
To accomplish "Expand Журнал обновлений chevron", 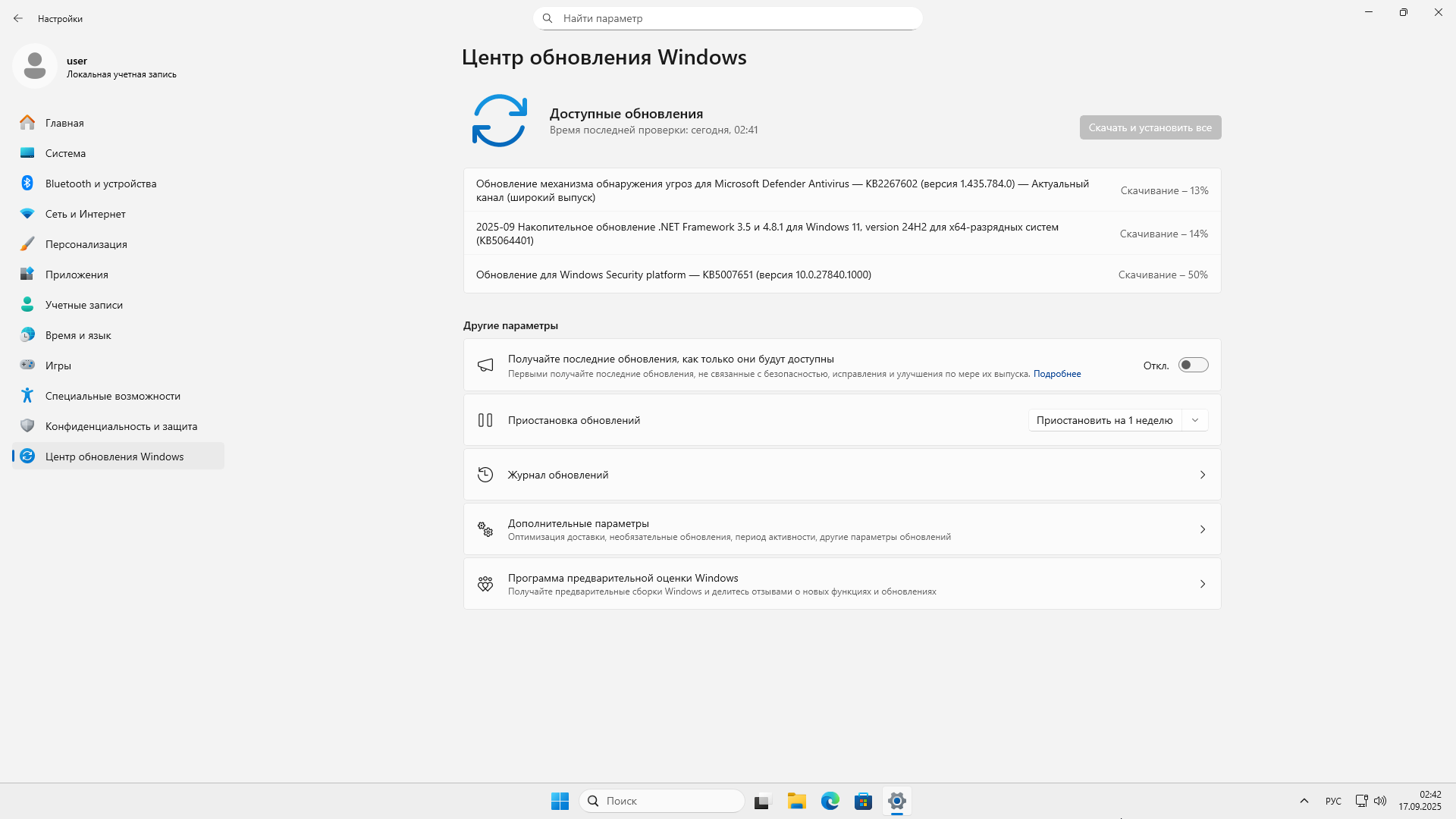I will [1203, 475].
